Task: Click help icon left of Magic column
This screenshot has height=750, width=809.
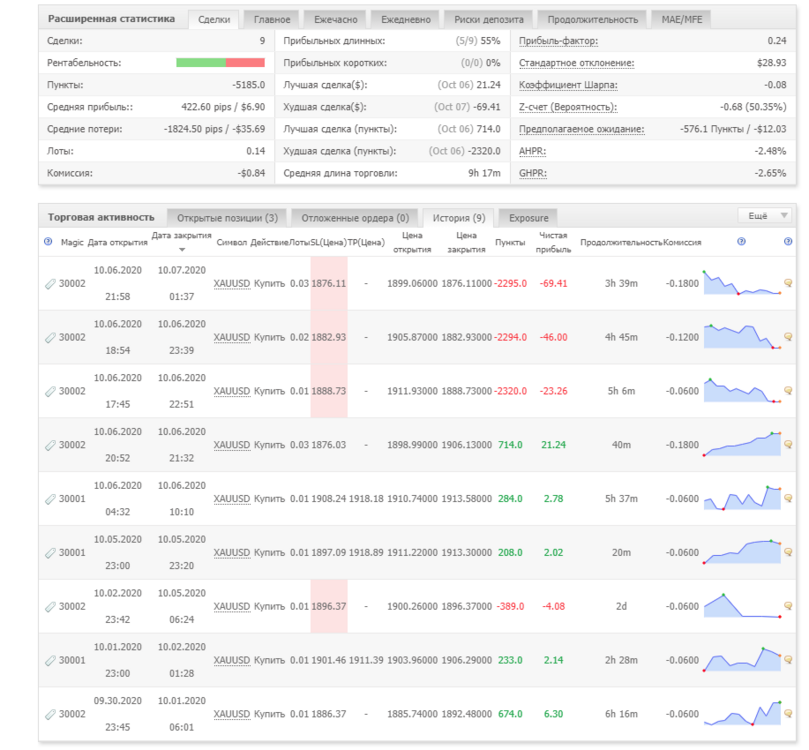Action: (48, 241)
